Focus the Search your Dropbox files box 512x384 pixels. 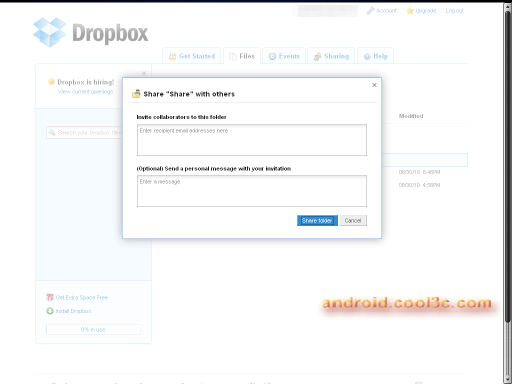pyautogui.click(x=84, y=133)
